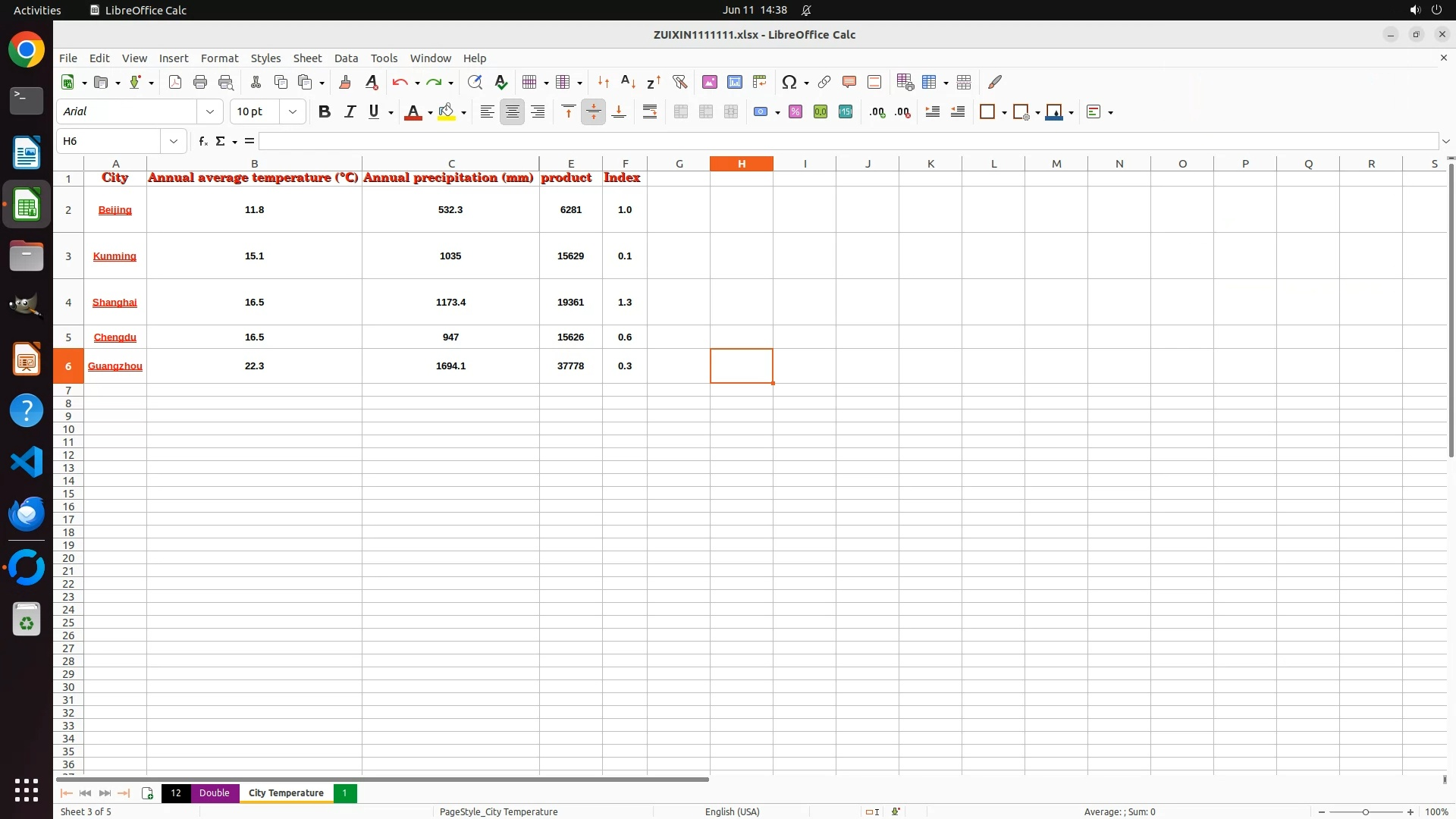Viewport: 1456px width, 819px height.
Task: Click the Beijing hyperlink cell
Action: tap(115, 210)
